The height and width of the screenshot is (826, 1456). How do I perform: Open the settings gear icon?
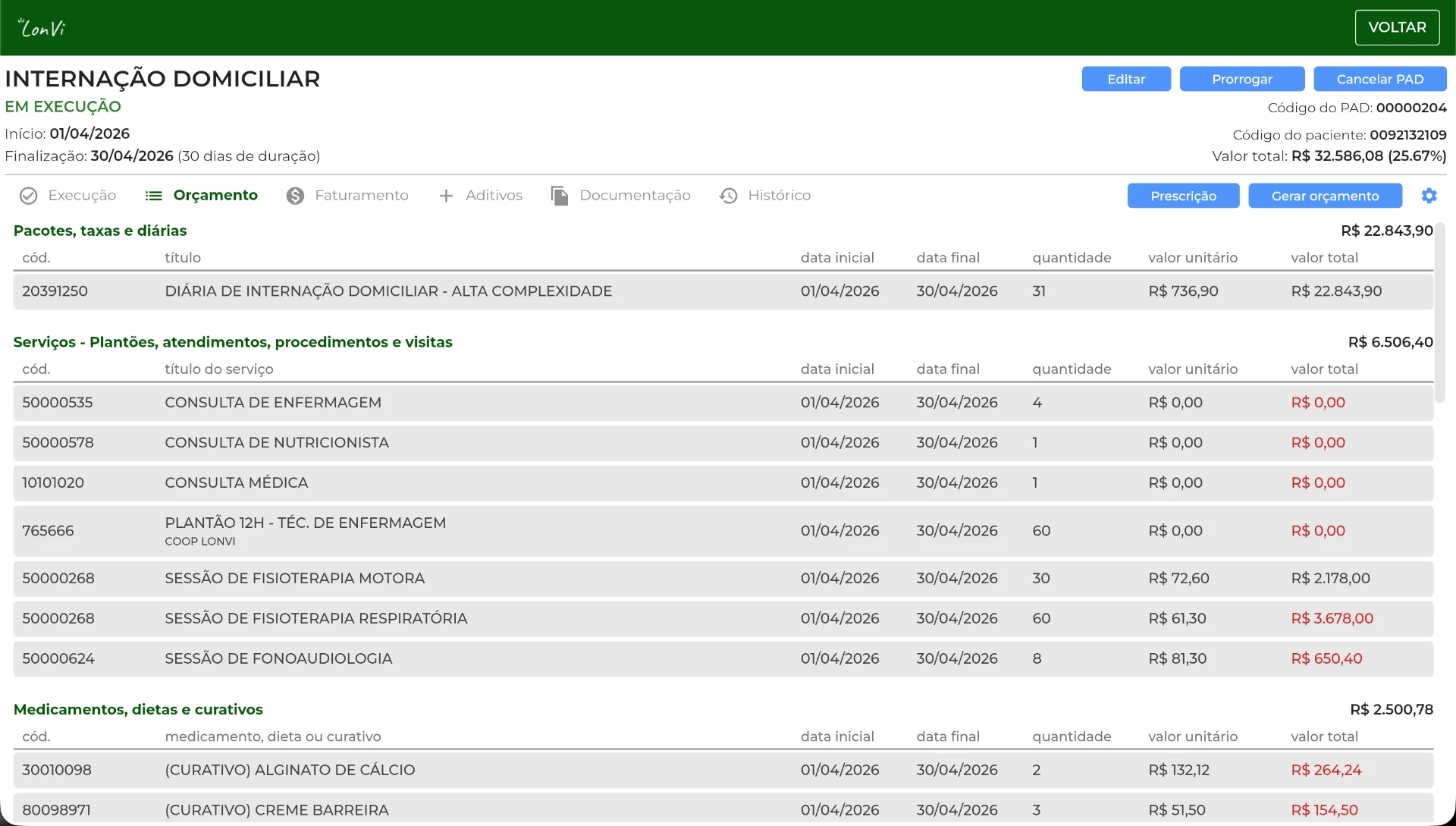click(1429, 196)
